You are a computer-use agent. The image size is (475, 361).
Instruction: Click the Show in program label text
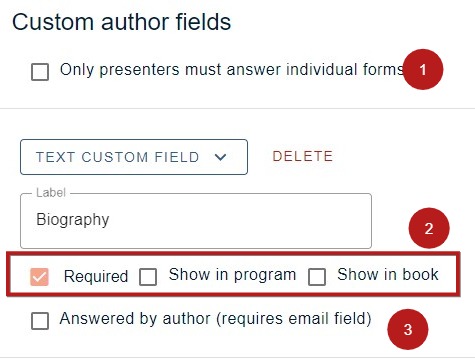pyautogui.click(x=232, y=275)
